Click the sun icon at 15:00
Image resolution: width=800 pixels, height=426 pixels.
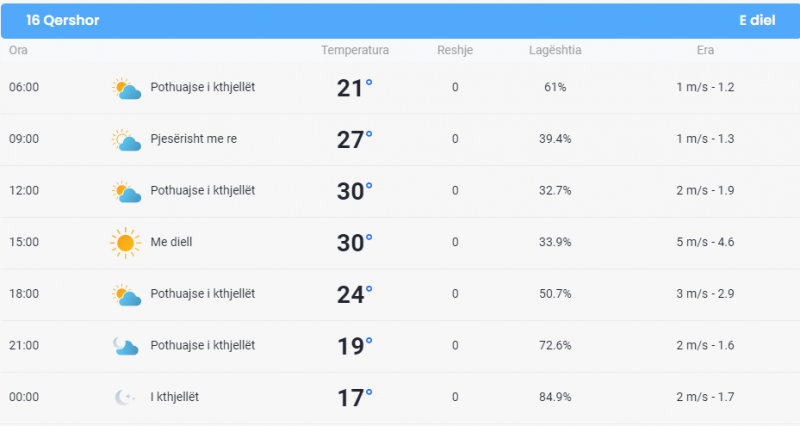[125, 243]
